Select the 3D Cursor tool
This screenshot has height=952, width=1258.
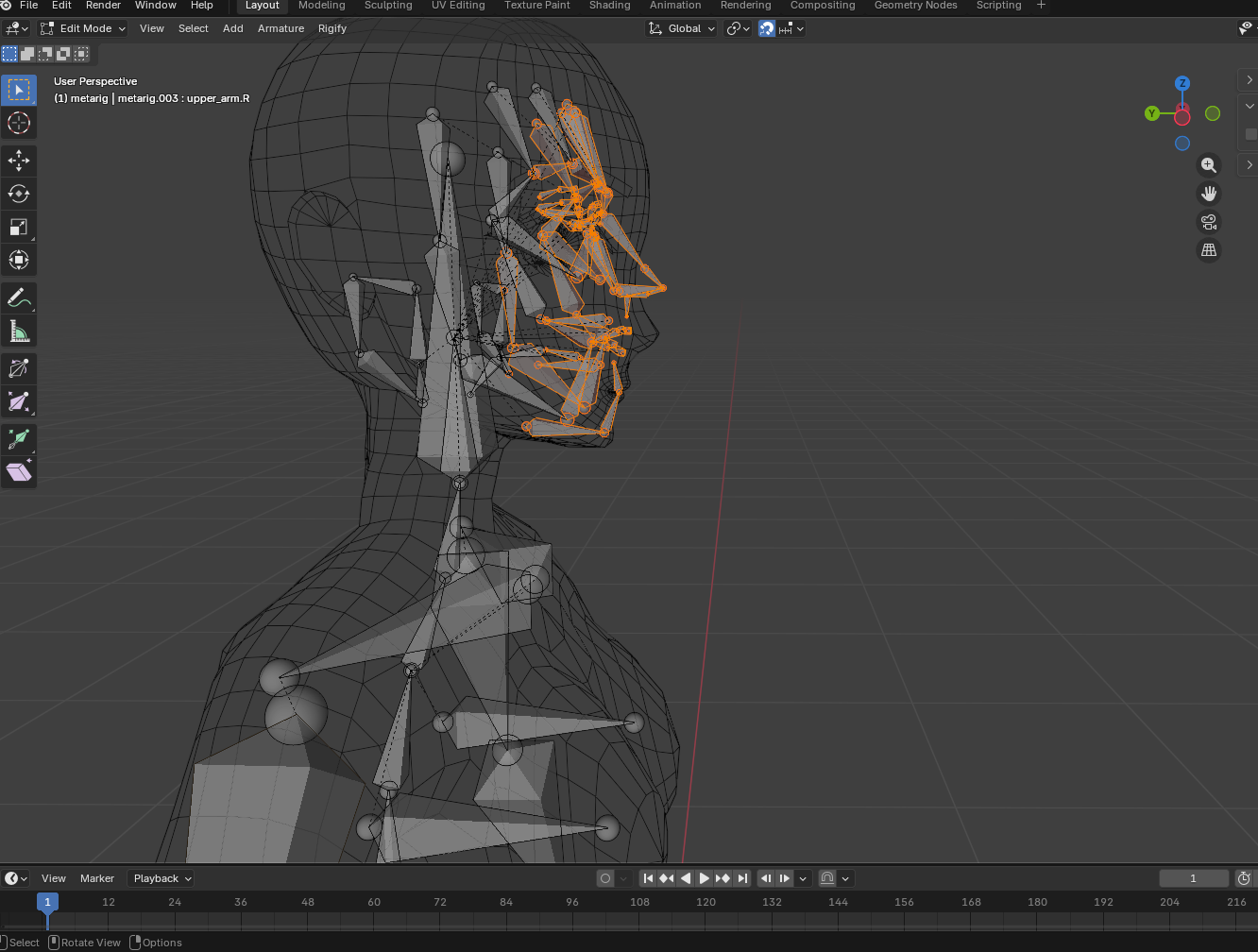pos(19,123)
